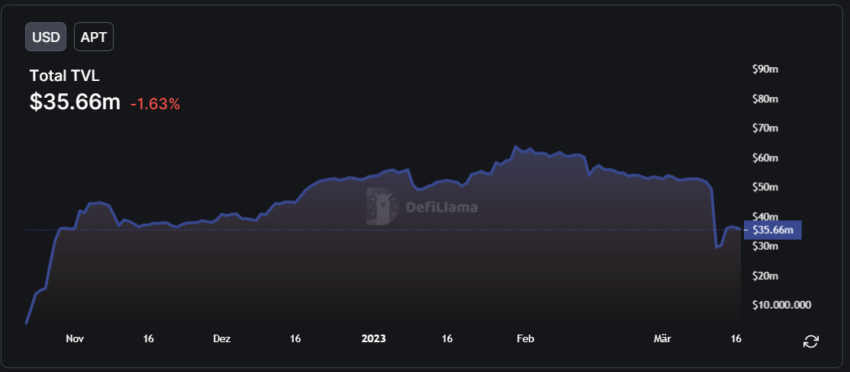
Task: Click the $90m y-axis label
Action: tap(765, 69)
